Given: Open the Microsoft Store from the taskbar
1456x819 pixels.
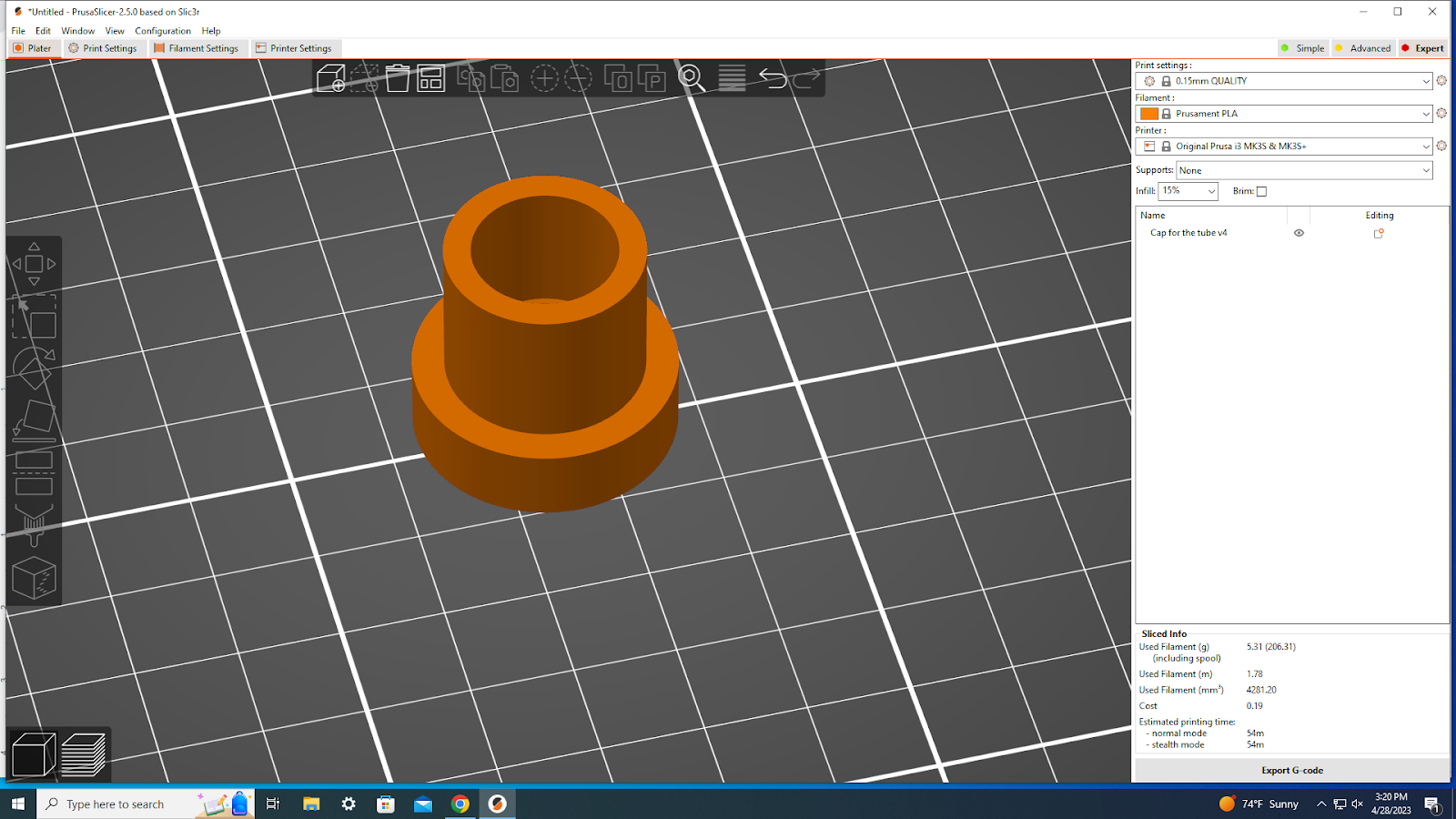Looking at the screenshot, I should 386,804.
